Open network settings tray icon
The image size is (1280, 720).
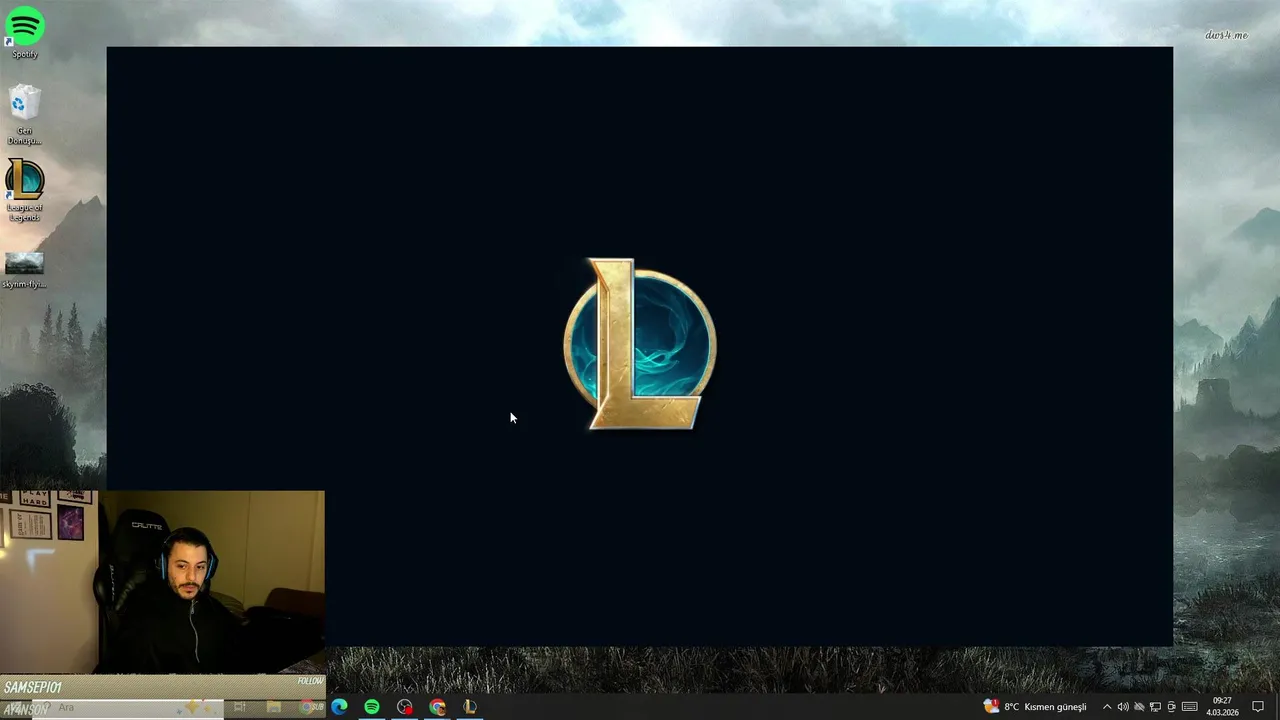click(x=1155, y=707)
